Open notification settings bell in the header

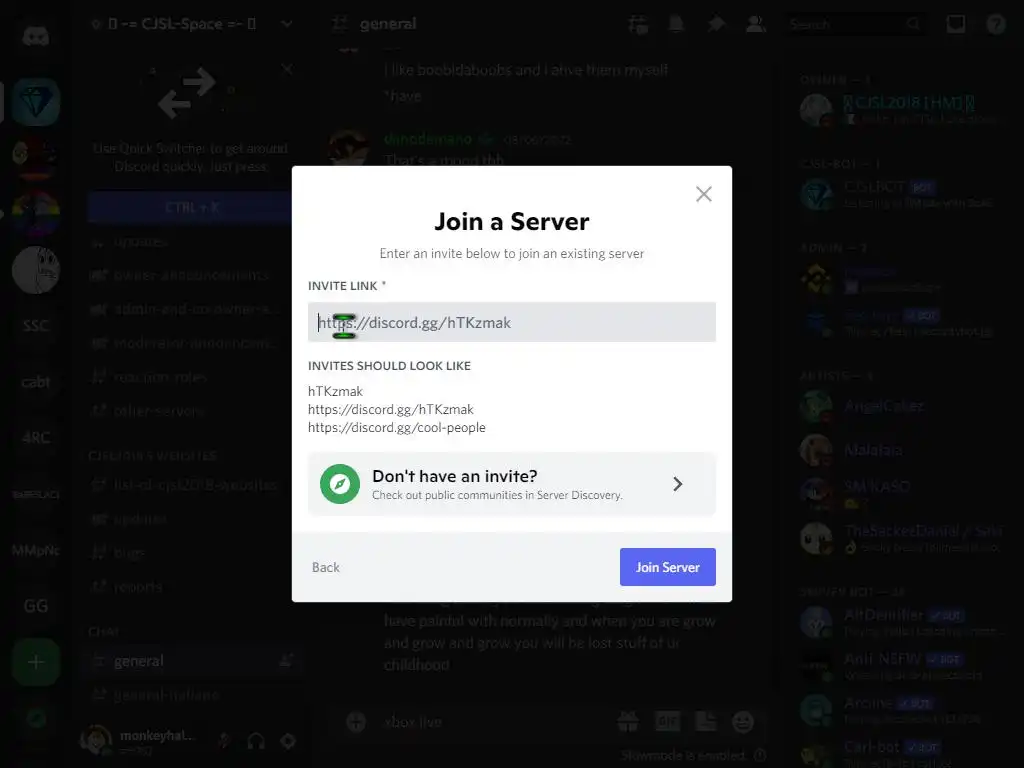coord(676,24)
